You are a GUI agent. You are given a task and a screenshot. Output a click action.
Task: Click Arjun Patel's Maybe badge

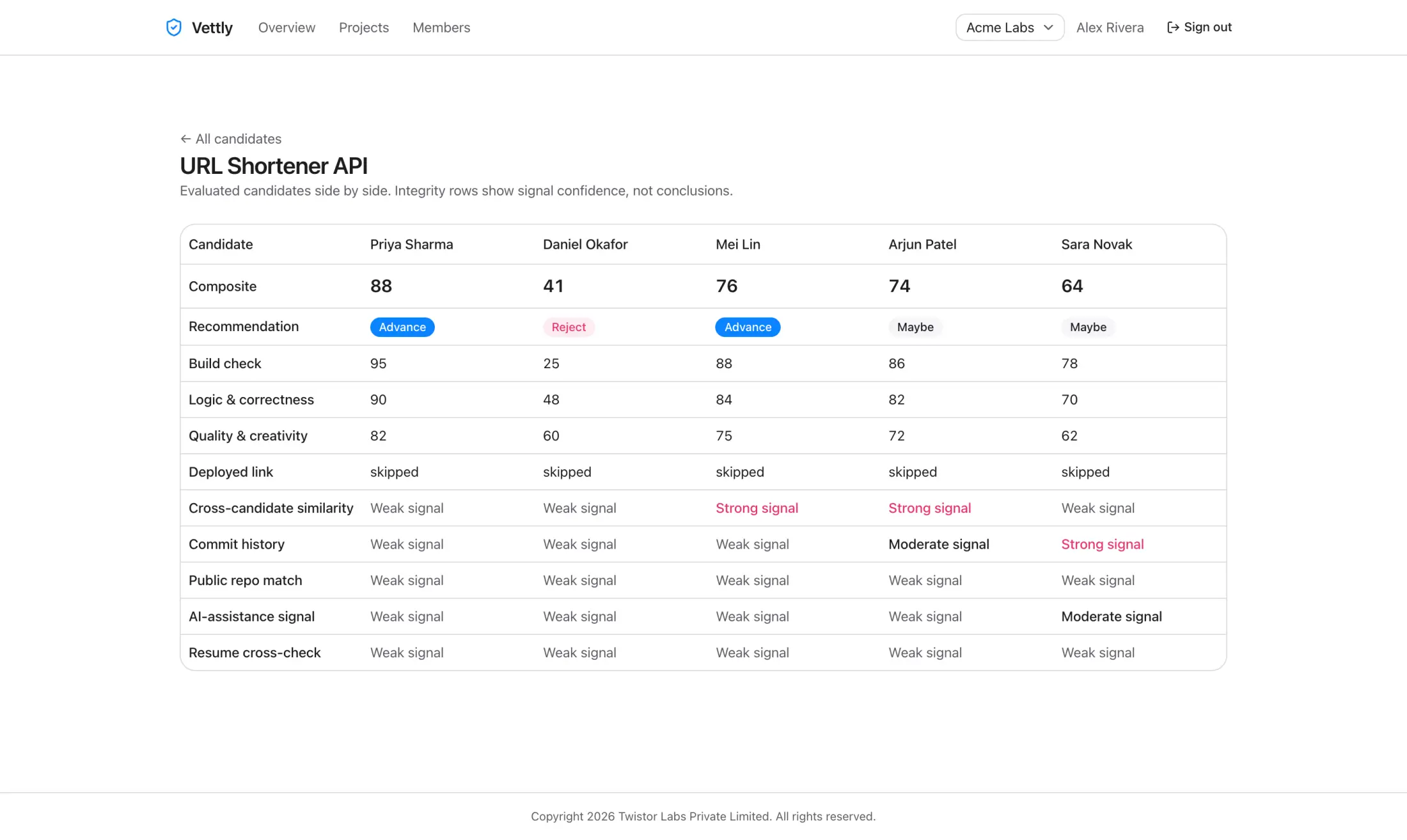click(915, 327)
